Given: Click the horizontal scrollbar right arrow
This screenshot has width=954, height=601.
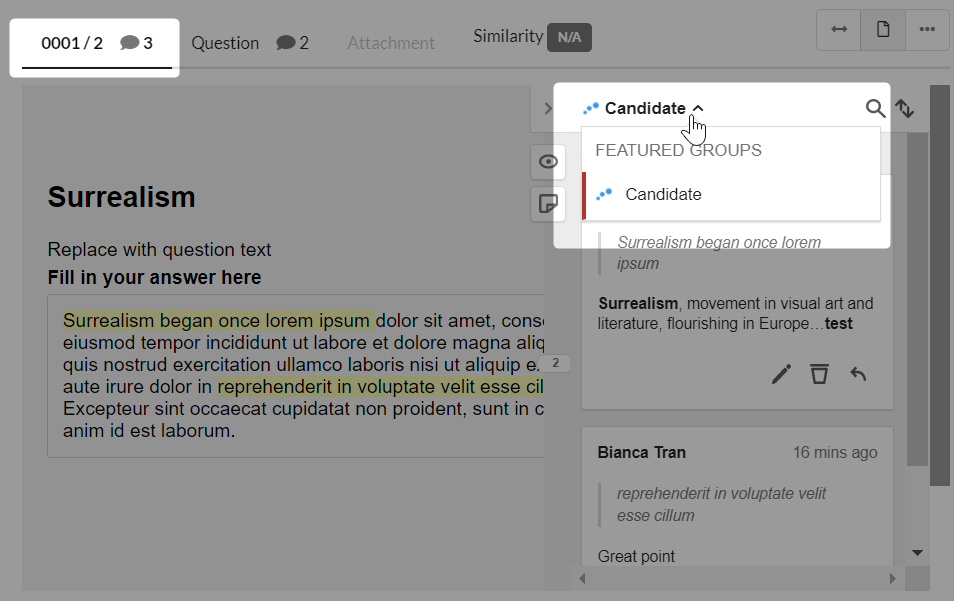Looking at the screenshot, I should (x=893, y=578).
